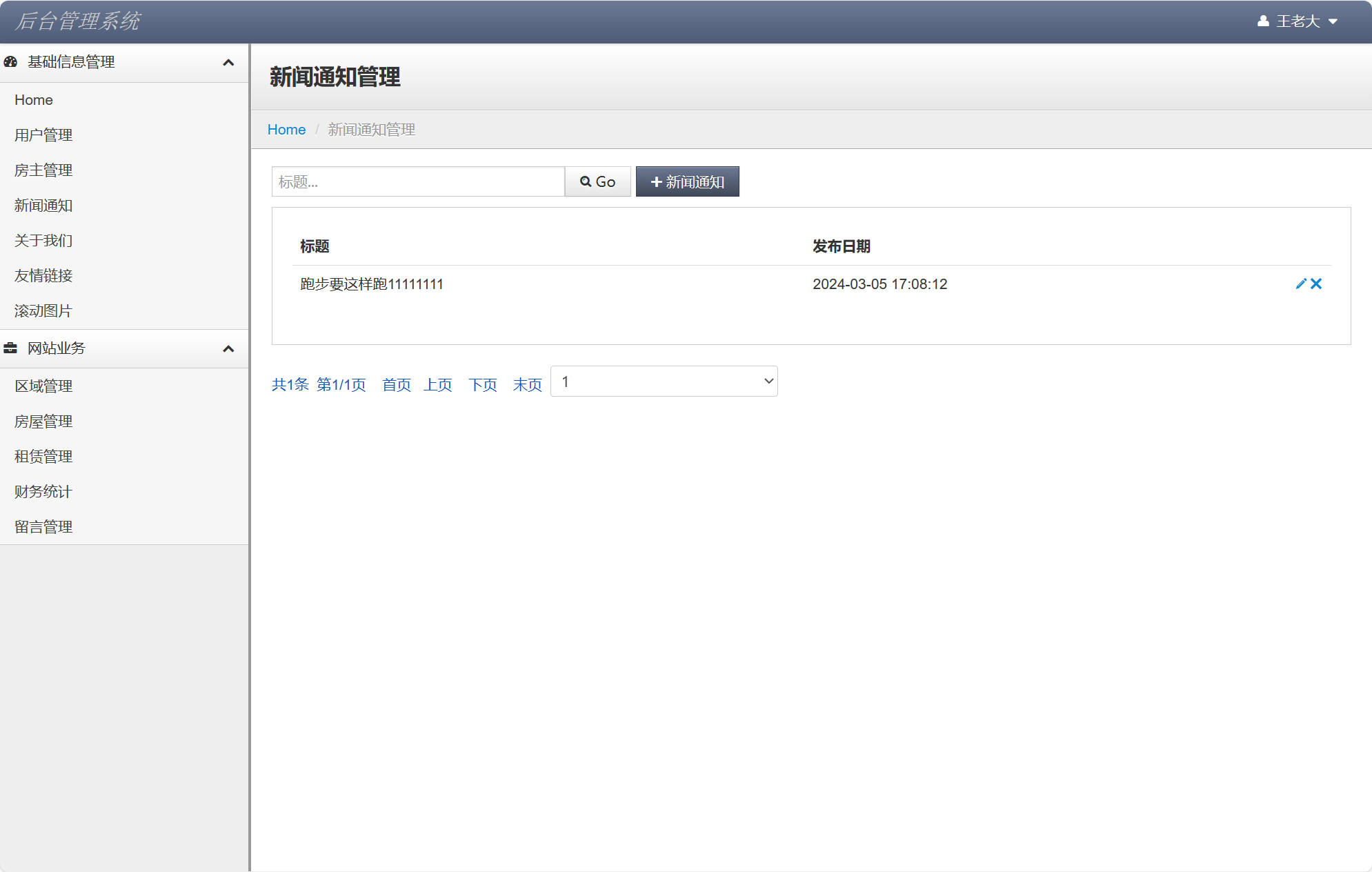Image resolution: width=1372 pixels, height=872 pixels.
Task: Click the blue X to delete the news entry
Action: [1317, 284]
